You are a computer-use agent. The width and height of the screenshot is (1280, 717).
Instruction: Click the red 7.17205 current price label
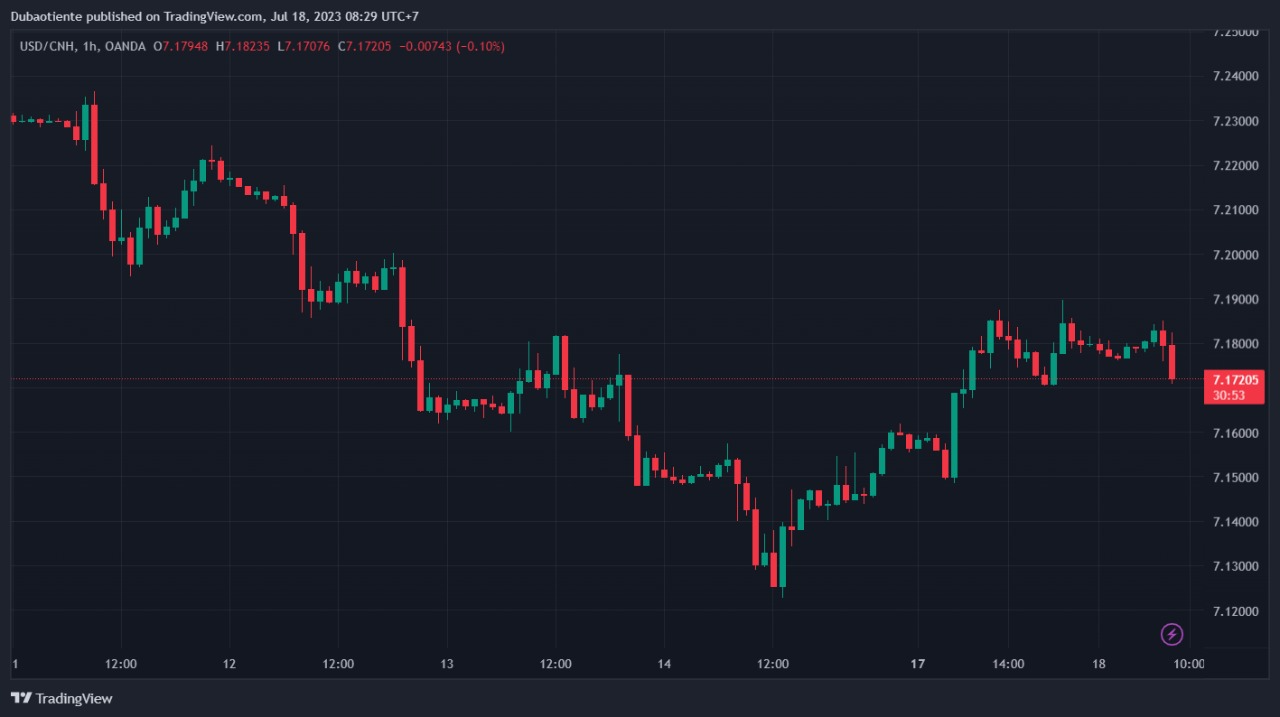click(1235, 380)
